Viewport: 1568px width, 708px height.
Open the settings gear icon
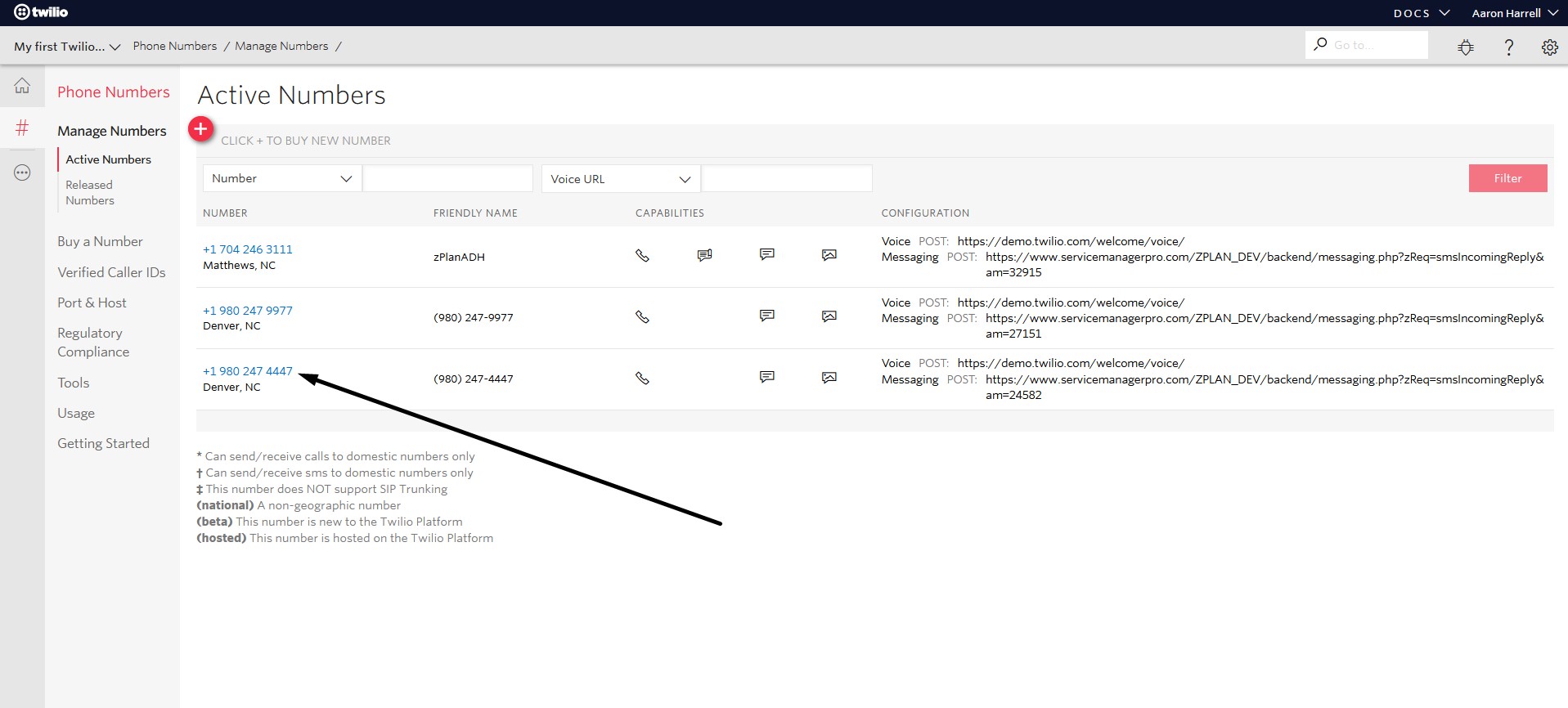coord(1549,47)
